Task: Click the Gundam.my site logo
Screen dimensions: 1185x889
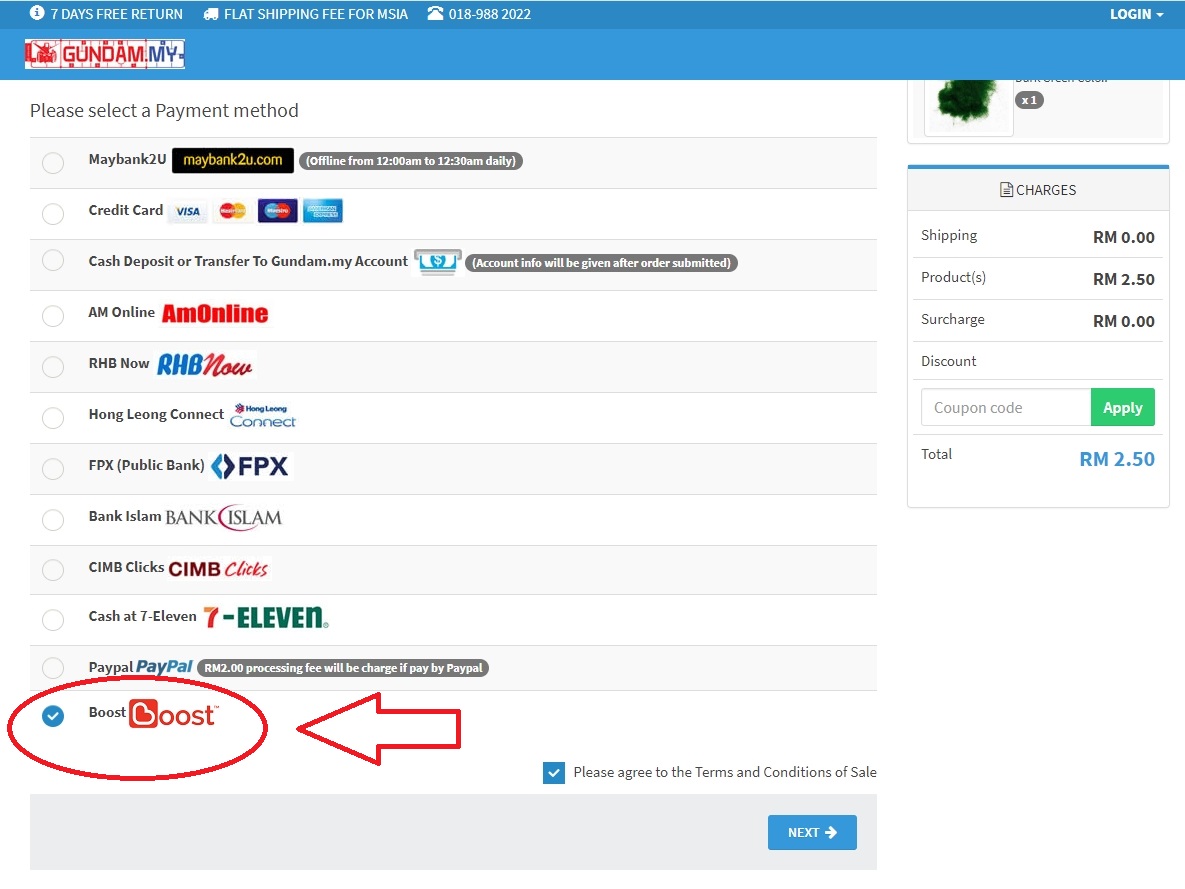Action: click(105, 54)
